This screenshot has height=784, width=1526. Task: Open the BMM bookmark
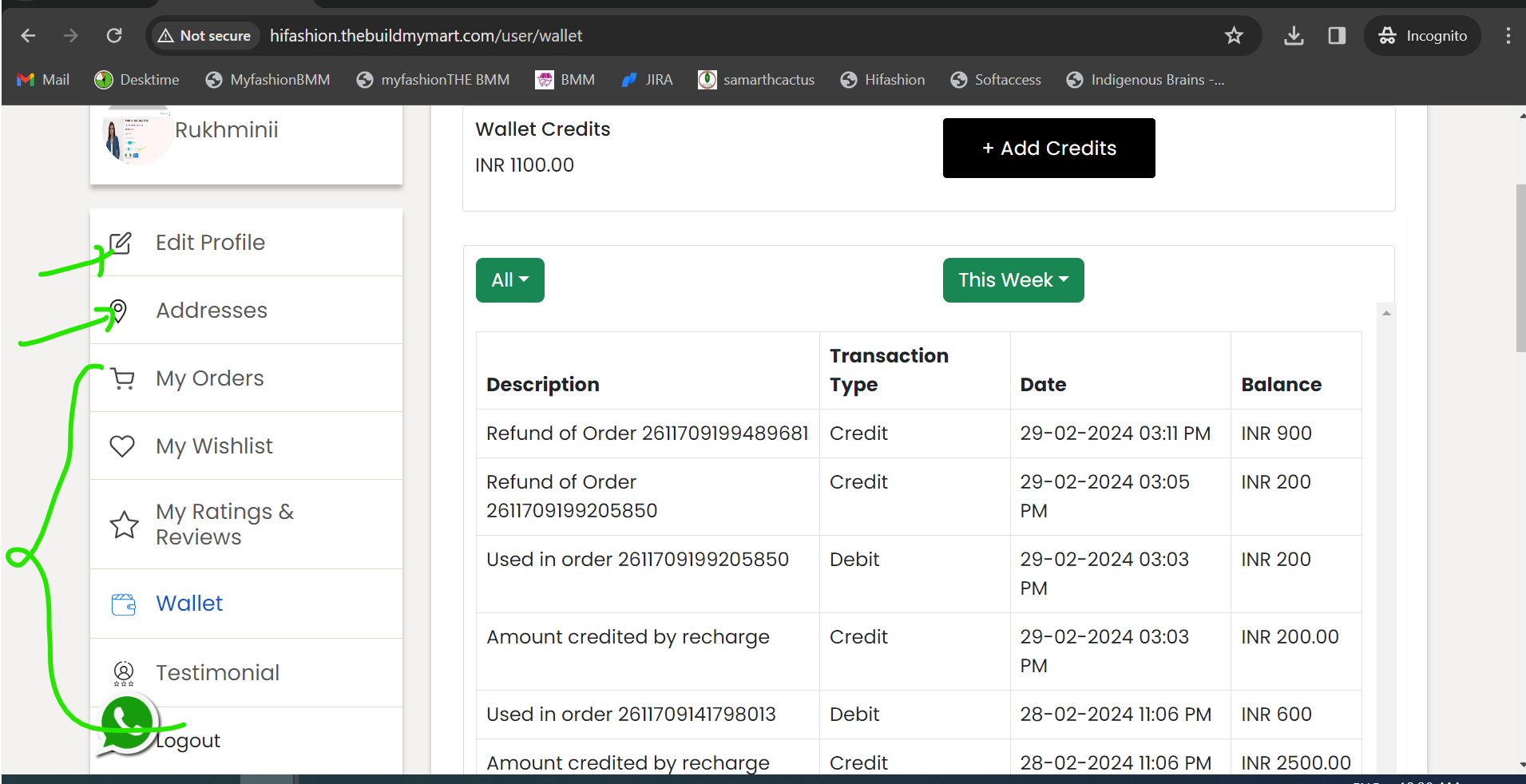565,80
